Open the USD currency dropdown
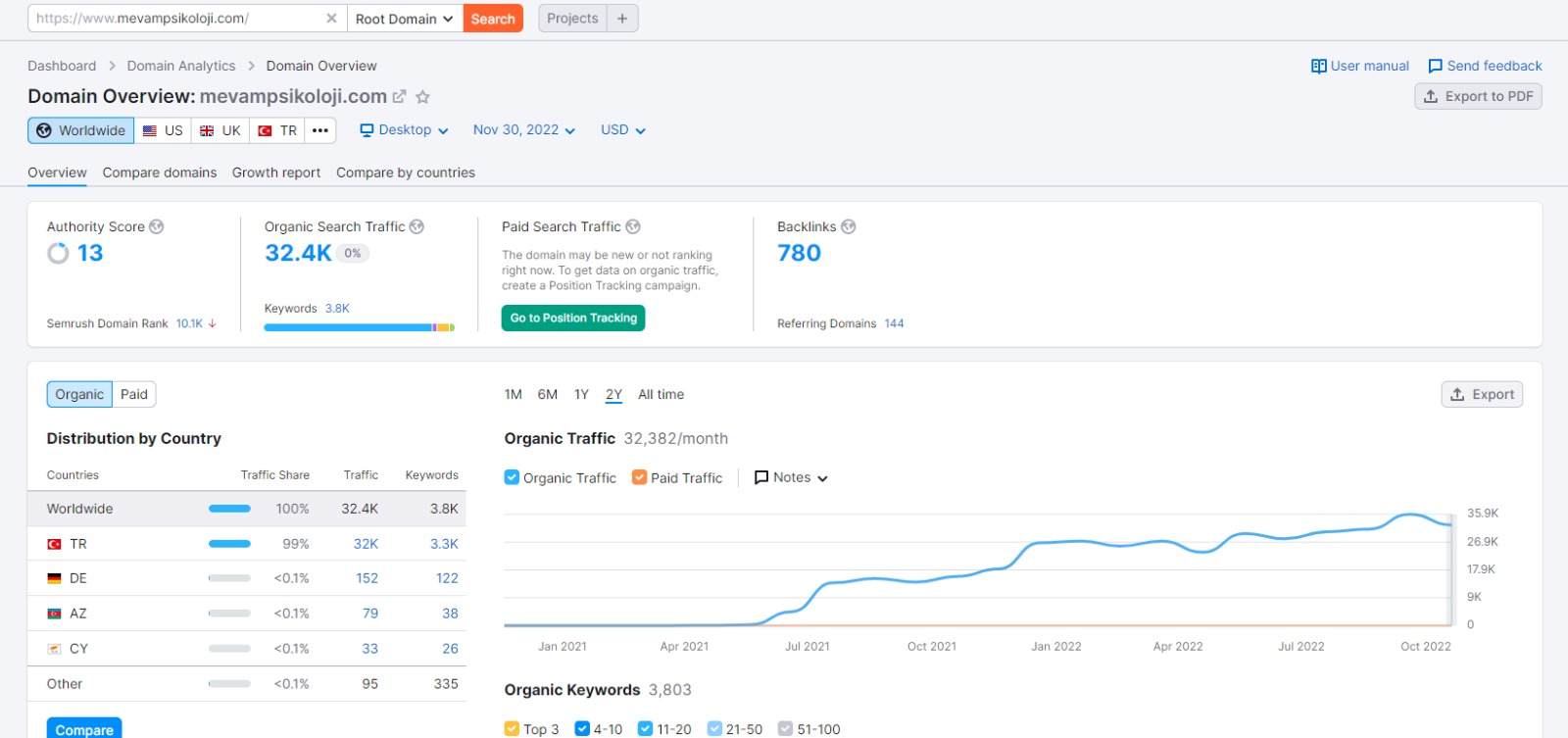Screen dimensions: 1568x738 623,130
